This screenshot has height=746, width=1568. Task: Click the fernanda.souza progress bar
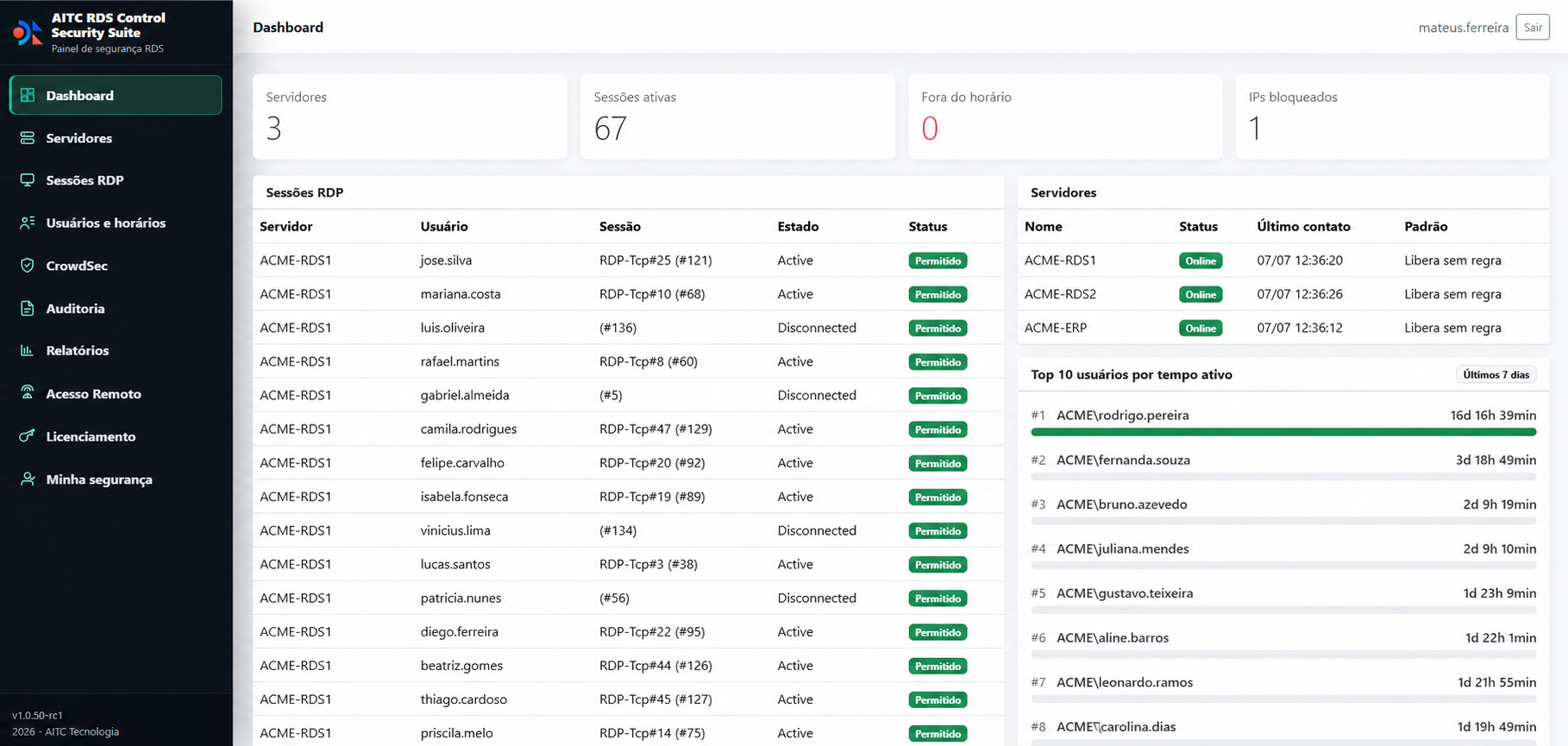coord(1283,476)
